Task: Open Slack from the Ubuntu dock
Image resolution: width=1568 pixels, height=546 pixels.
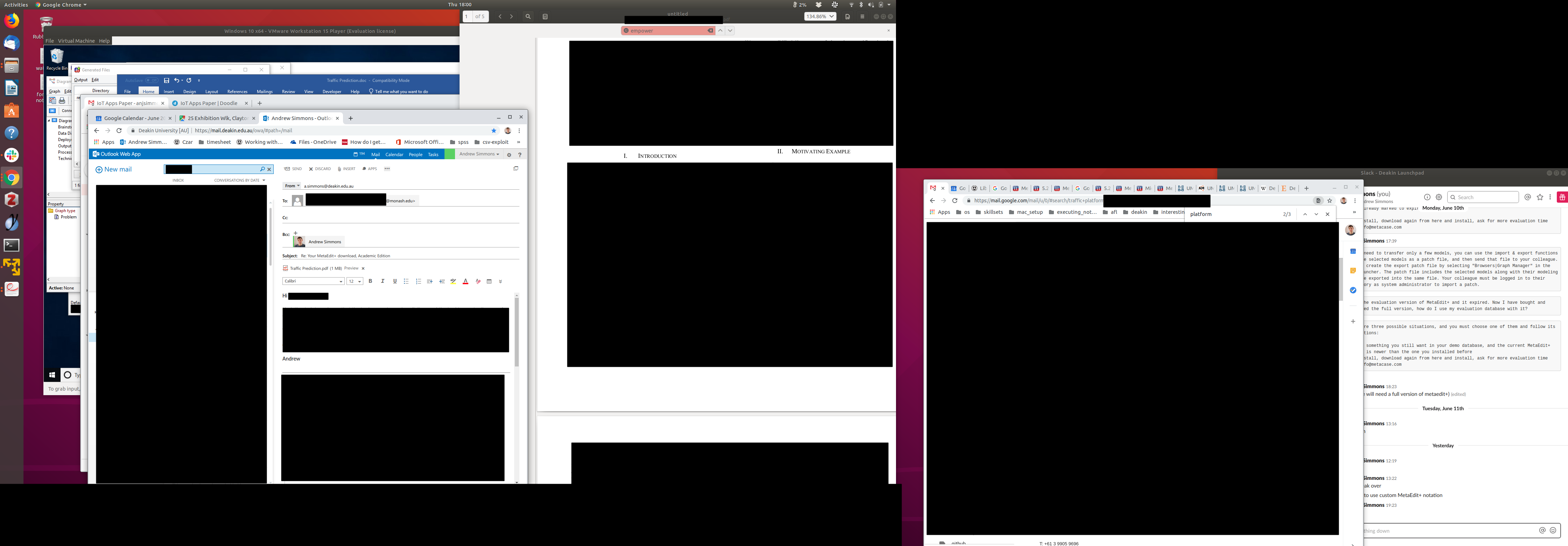Action: [12, 155]
